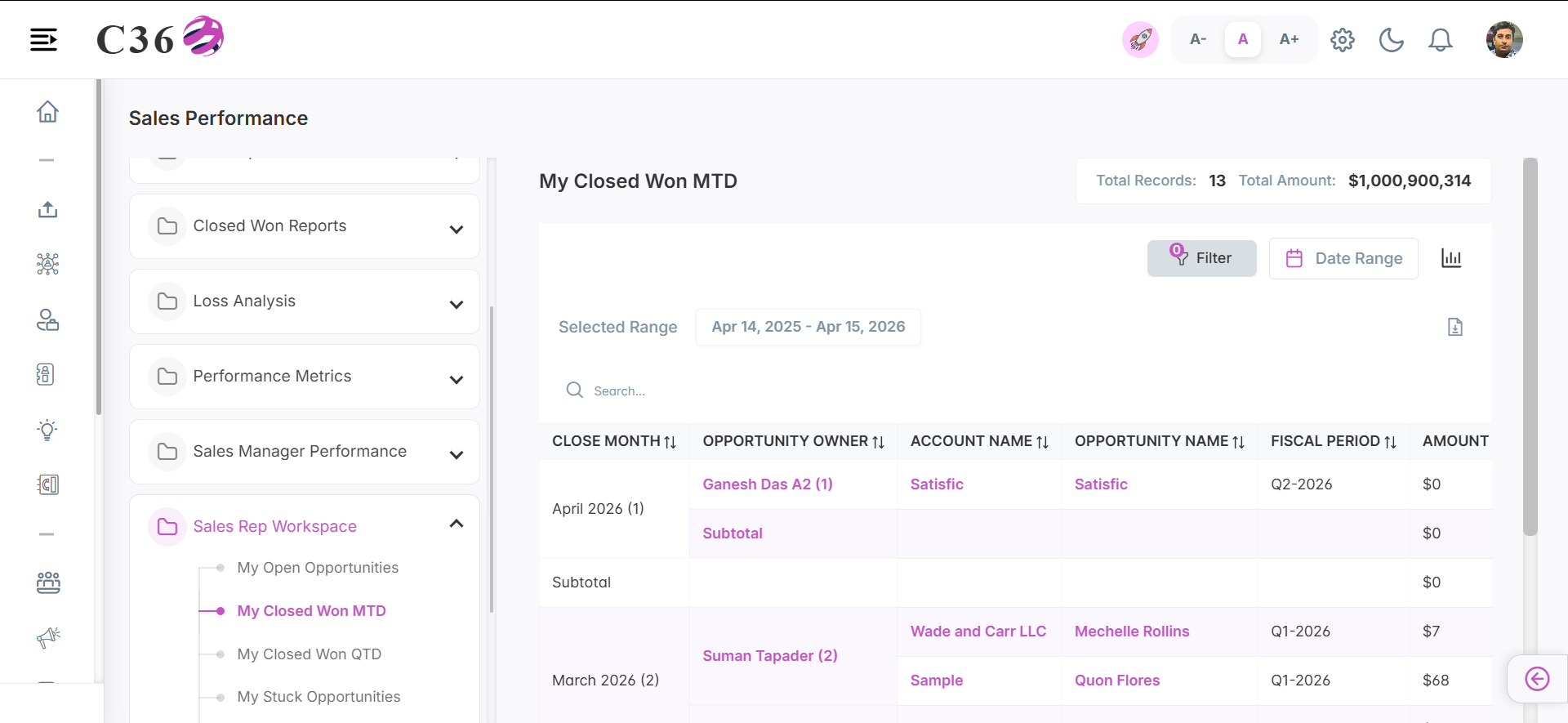Open the AI network icon in sidebar
The width and height of the screenshot is (1568, 723).
point(47,264)
